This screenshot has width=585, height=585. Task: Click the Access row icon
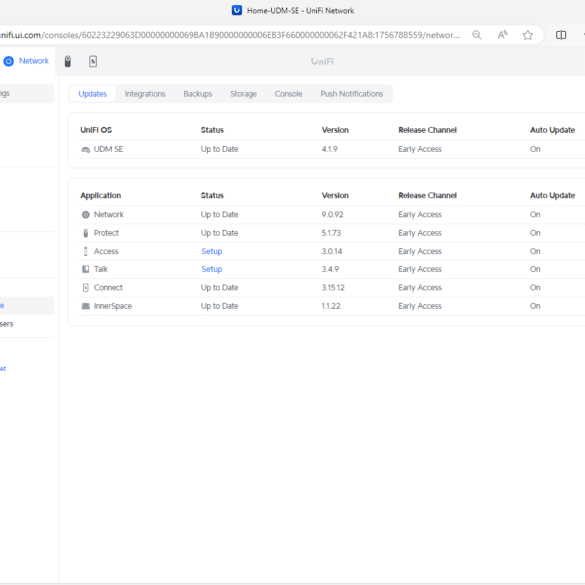click(x=85, y=251)
